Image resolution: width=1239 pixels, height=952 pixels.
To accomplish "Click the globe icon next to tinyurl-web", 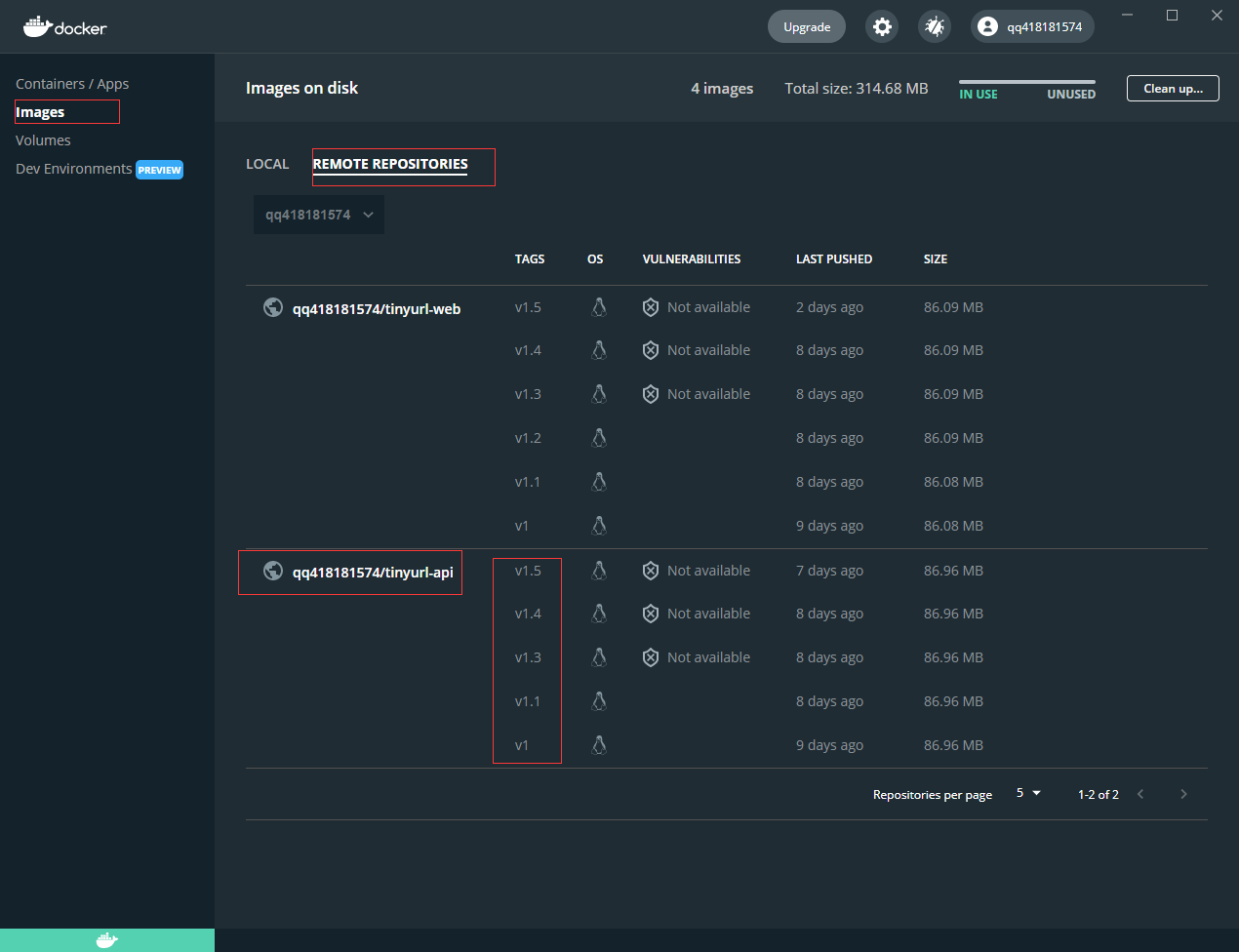I will (273, 307).
